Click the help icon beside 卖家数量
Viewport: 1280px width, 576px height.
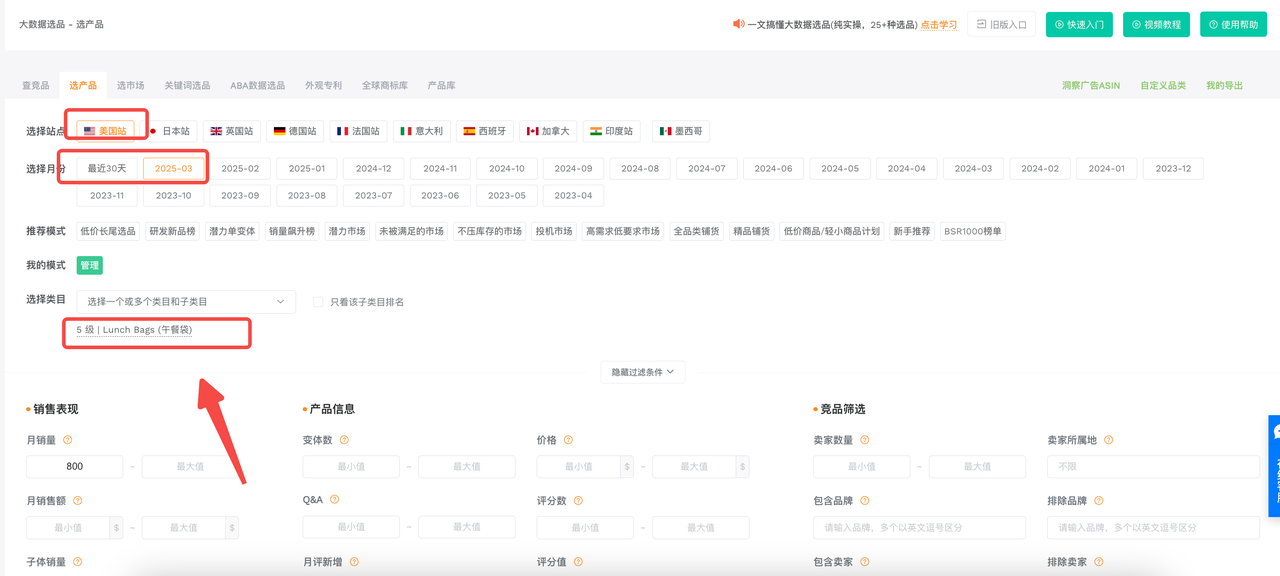(x=865, y=440)
